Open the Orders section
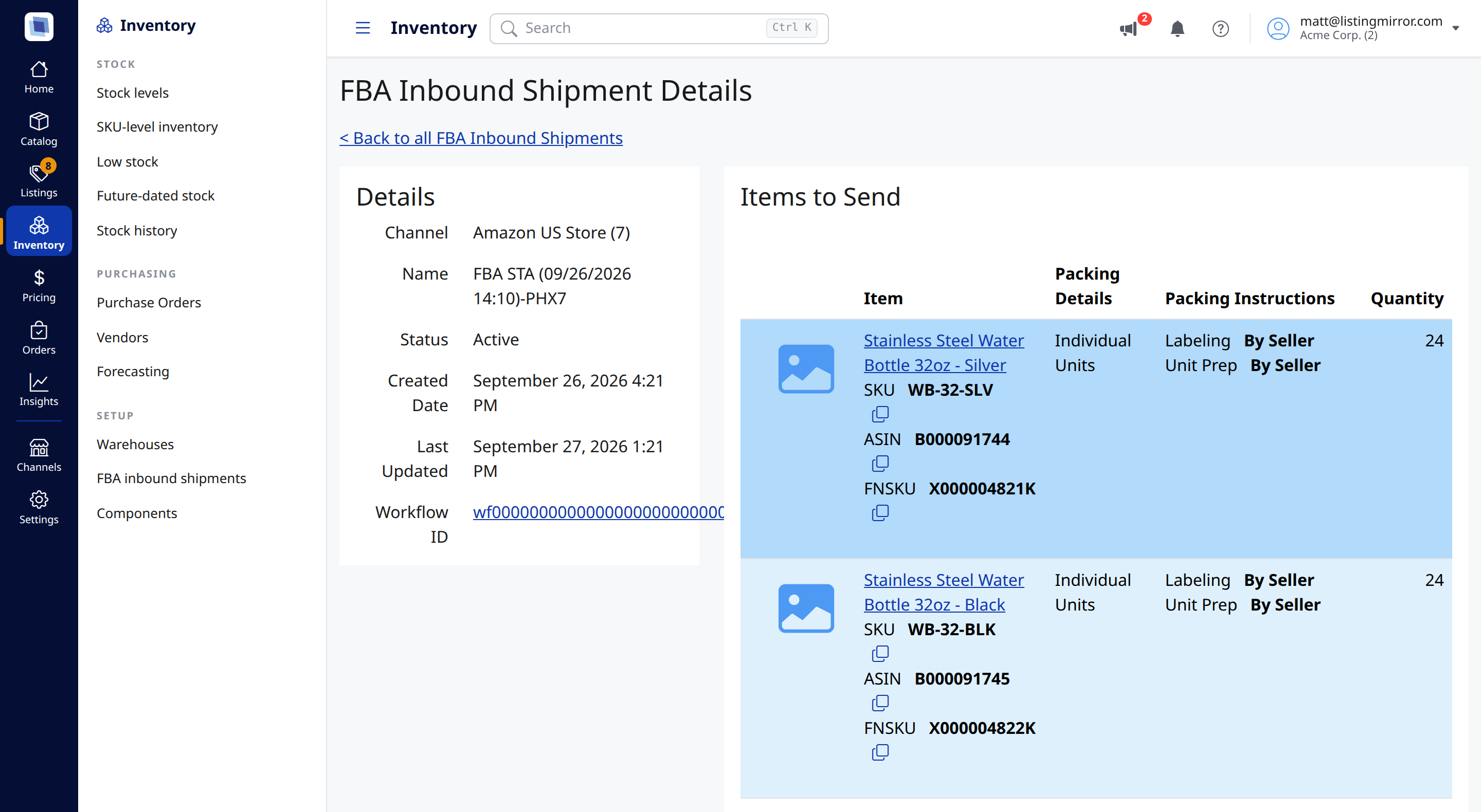The width and height of the screenshot is (1481, 812). pyautogui.click(x=39, y=338)
